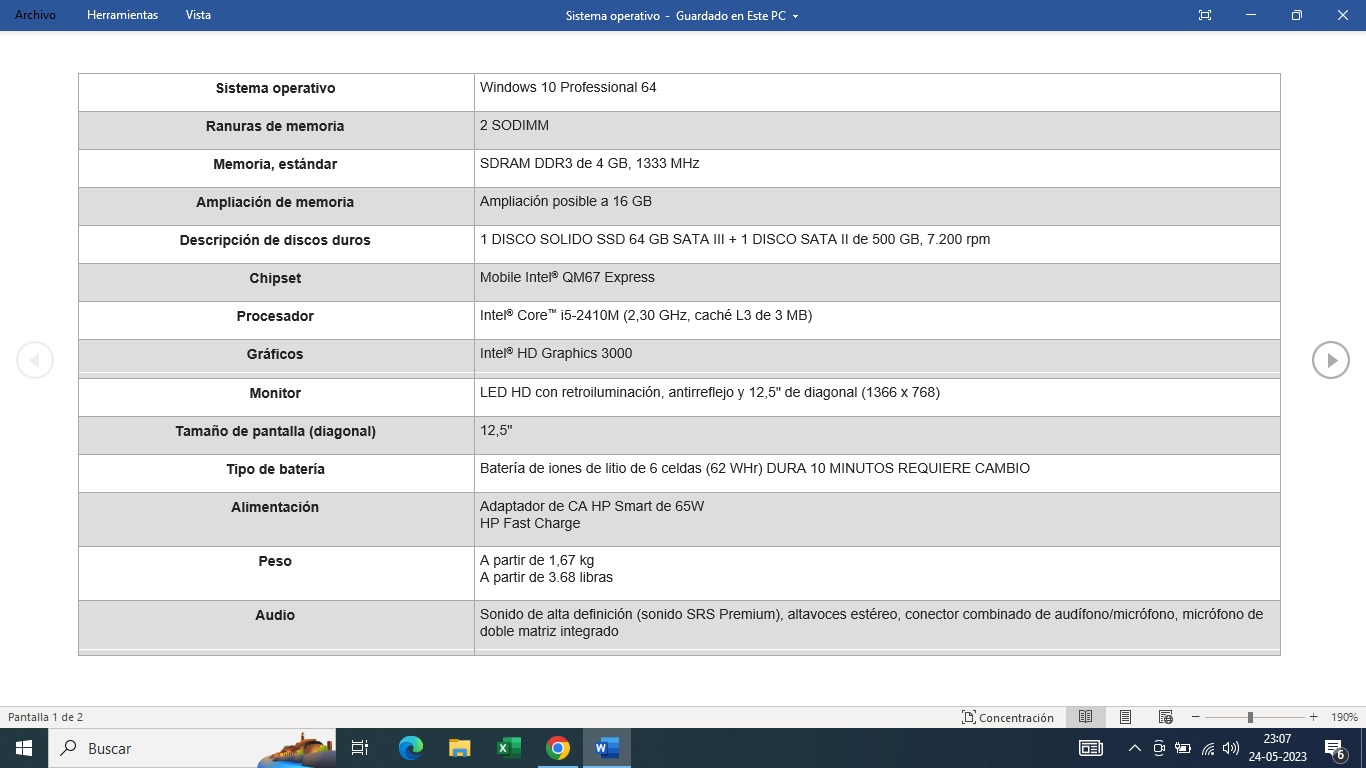
Task: Switch to Read Mode view icon
Action: pyautogui.click(x=1085, y=717)
